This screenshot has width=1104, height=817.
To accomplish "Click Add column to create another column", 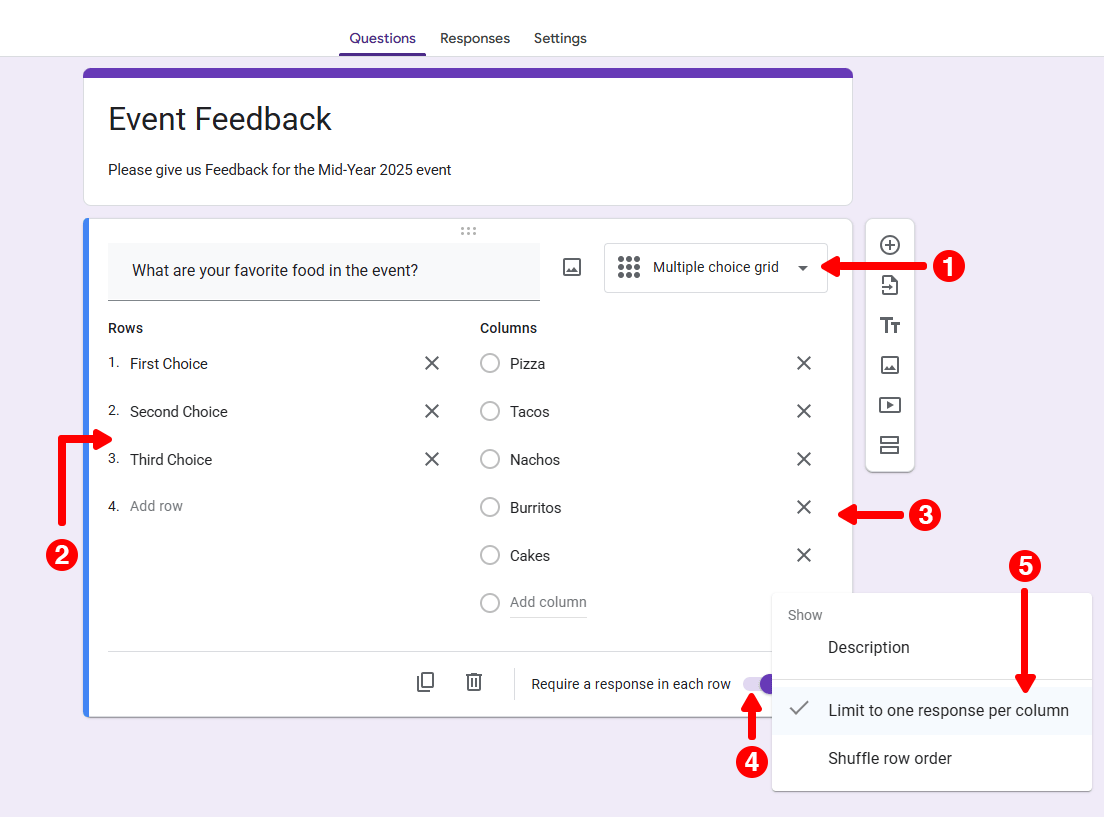I will [547, 602].
